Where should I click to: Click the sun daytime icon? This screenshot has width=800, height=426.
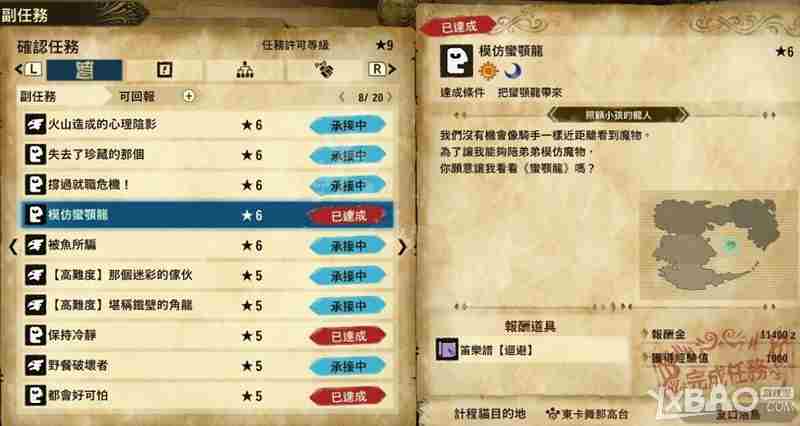[x=488, y=71]
